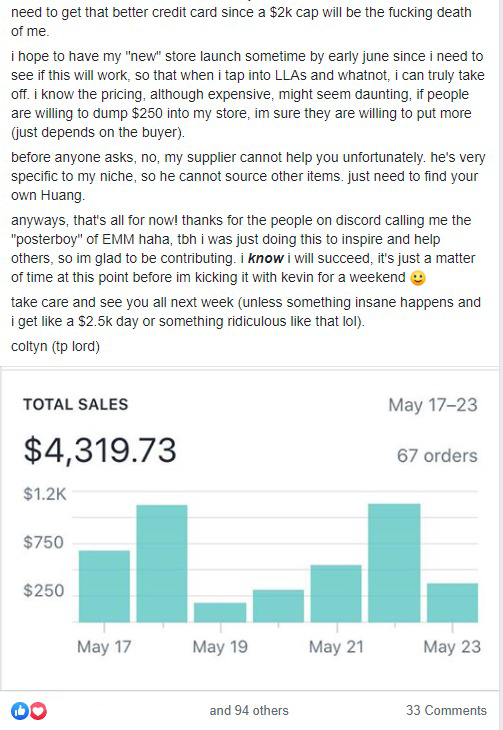Click the May 21 sales bar

[336, 594]
